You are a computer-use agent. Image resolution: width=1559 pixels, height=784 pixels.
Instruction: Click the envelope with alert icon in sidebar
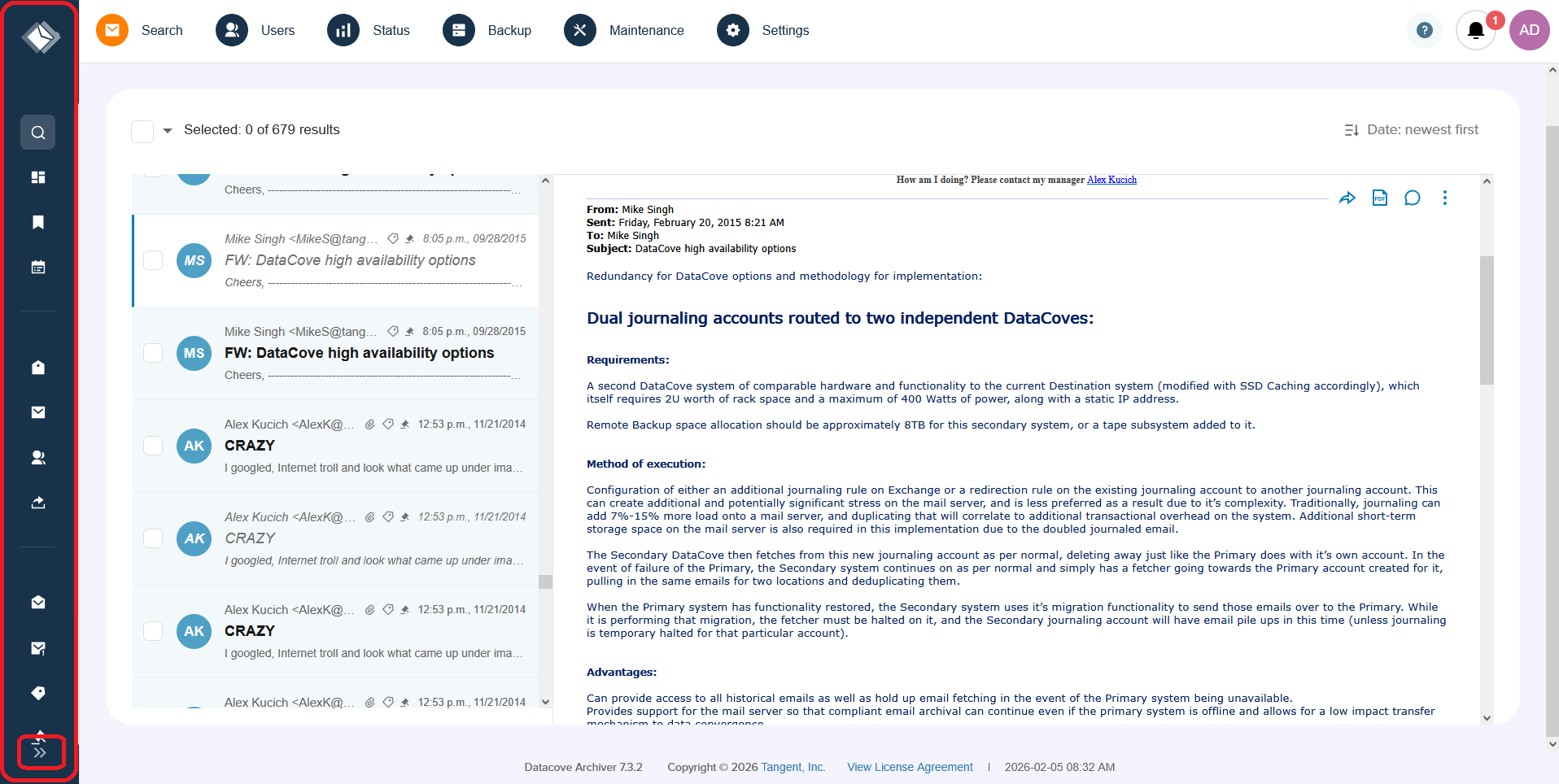click(38, 648)
